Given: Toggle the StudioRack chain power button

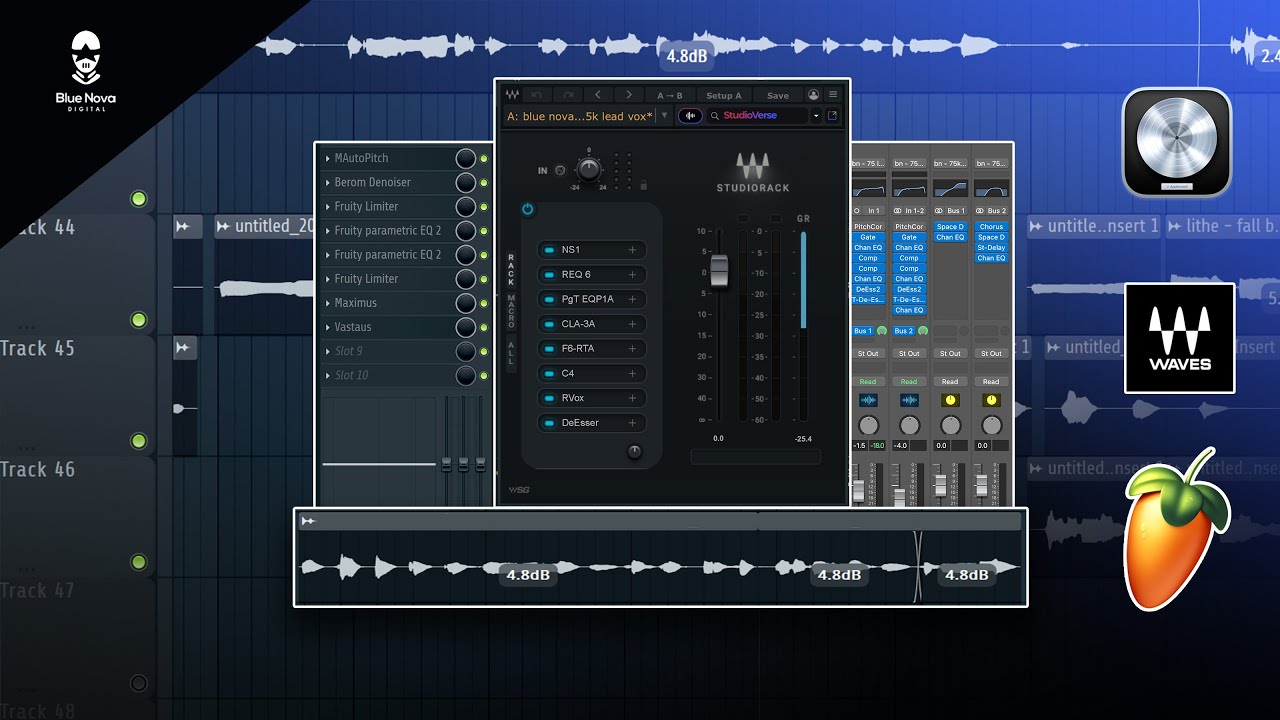Looking at the screenshot, I should pos(527,209).
